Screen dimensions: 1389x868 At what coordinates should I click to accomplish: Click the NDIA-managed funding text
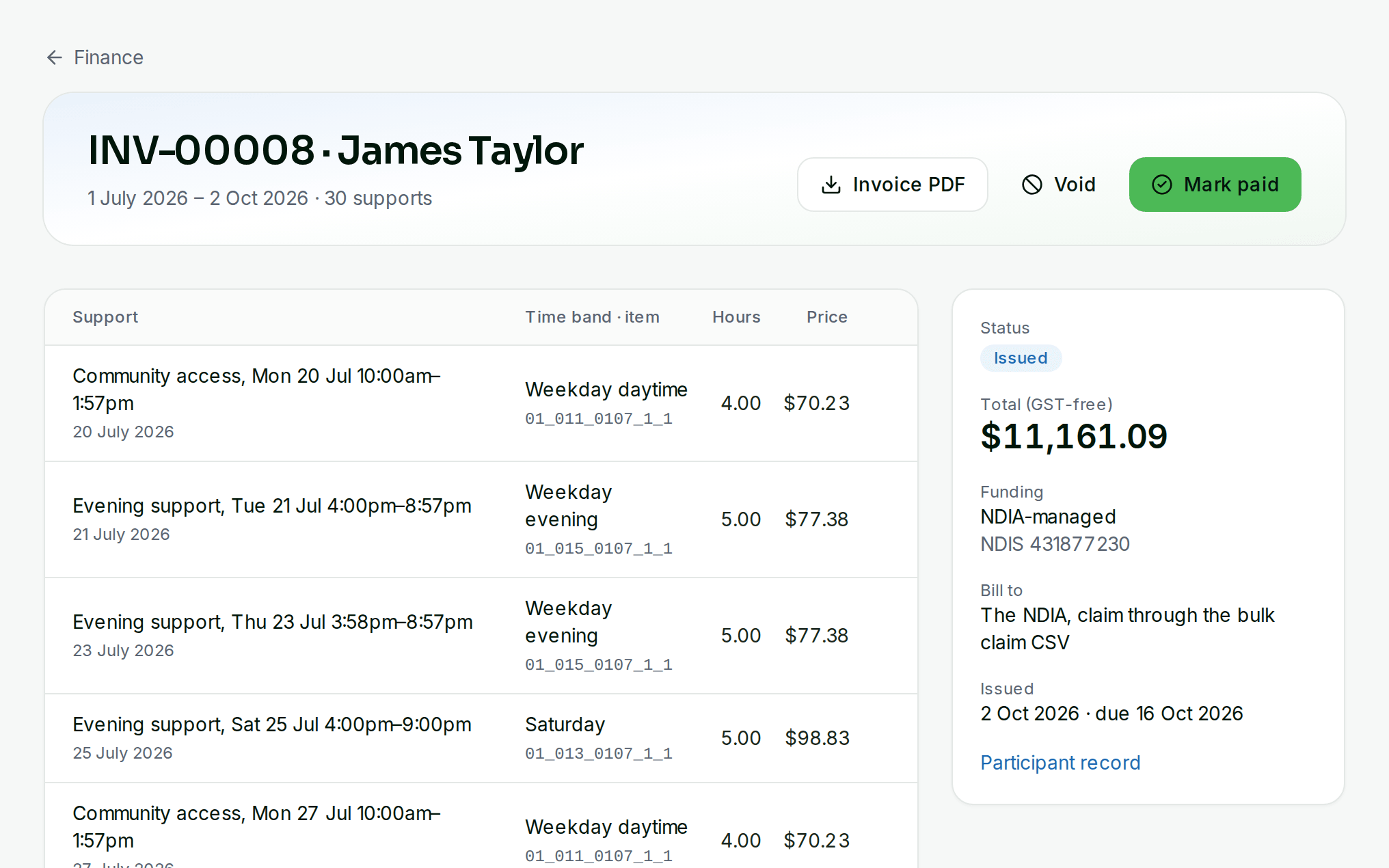pos(1048,517)
